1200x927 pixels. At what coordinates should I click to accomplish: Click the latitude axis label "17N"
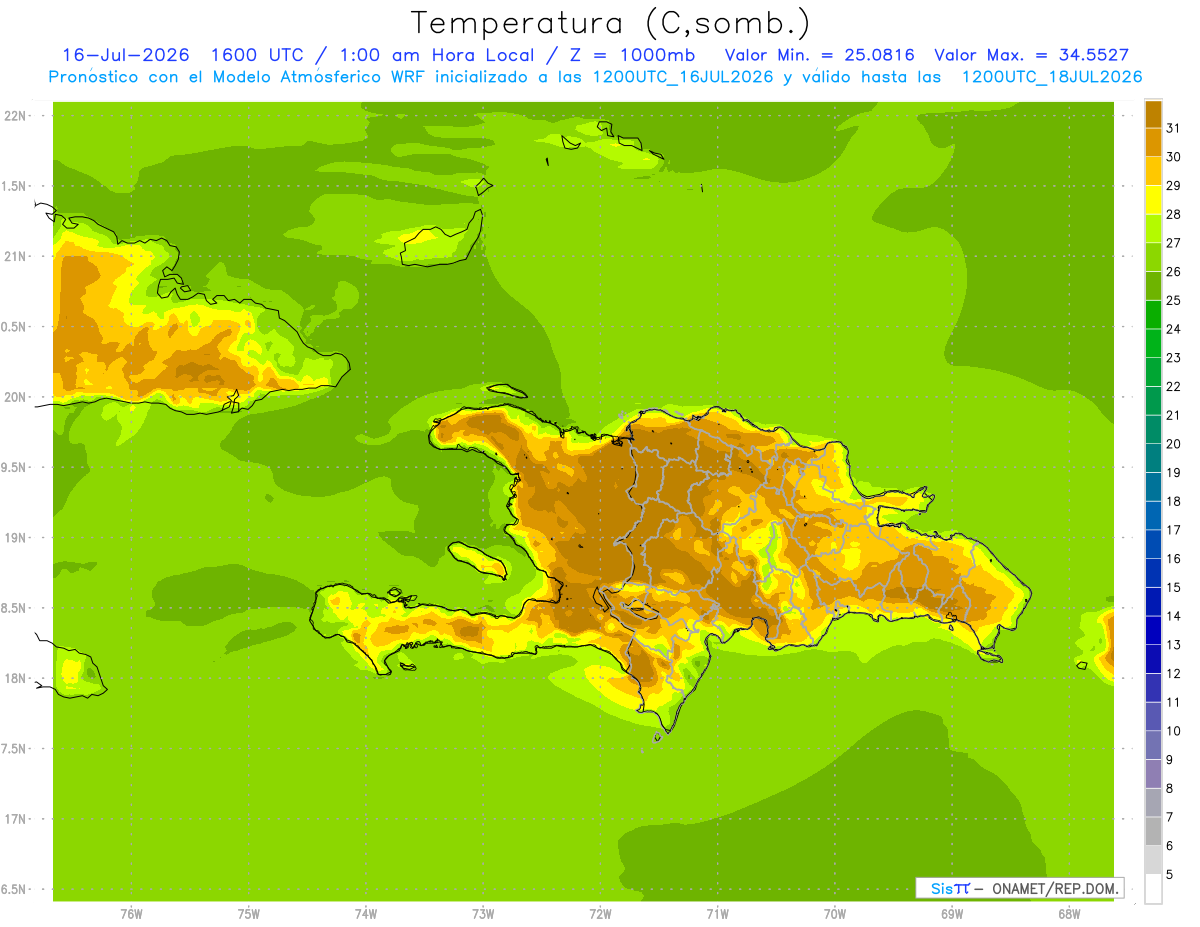[15, 820]
